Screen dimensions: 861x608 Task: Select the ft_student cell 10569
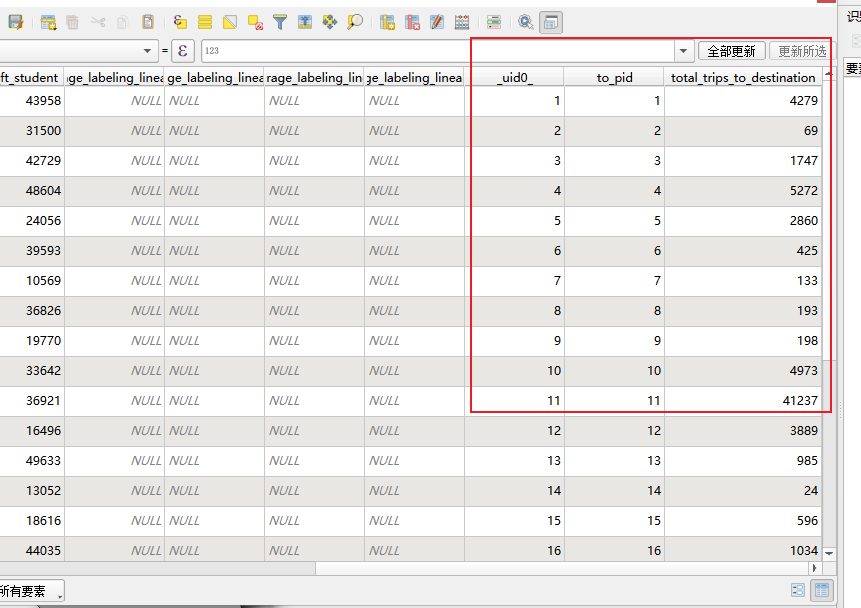pos(32,281)
